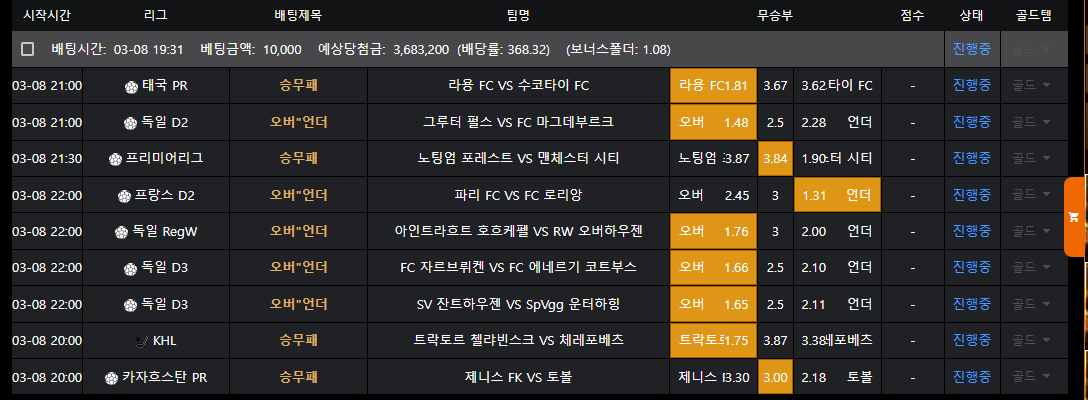
Task: Click the soccer ball icon beside 카자흐스탄 PR
Action: coord(111,378)
